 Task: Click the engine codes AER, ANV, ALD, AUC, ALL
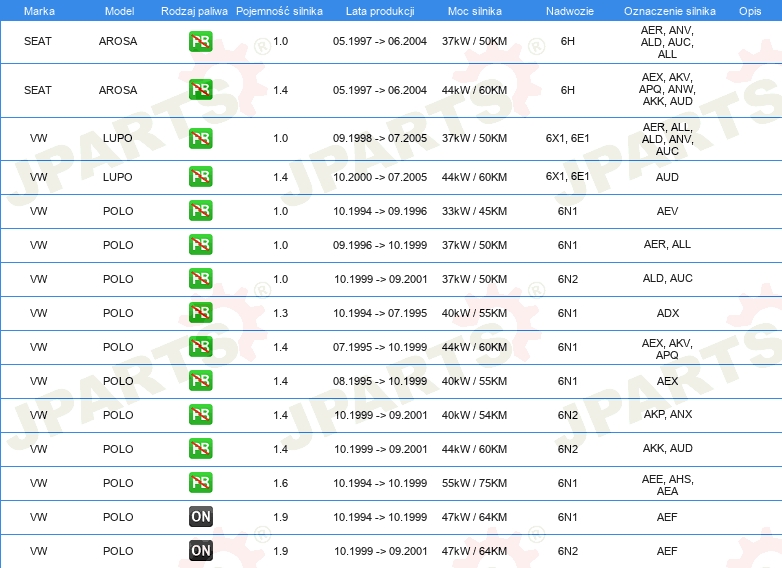click(x=667, y=42)
